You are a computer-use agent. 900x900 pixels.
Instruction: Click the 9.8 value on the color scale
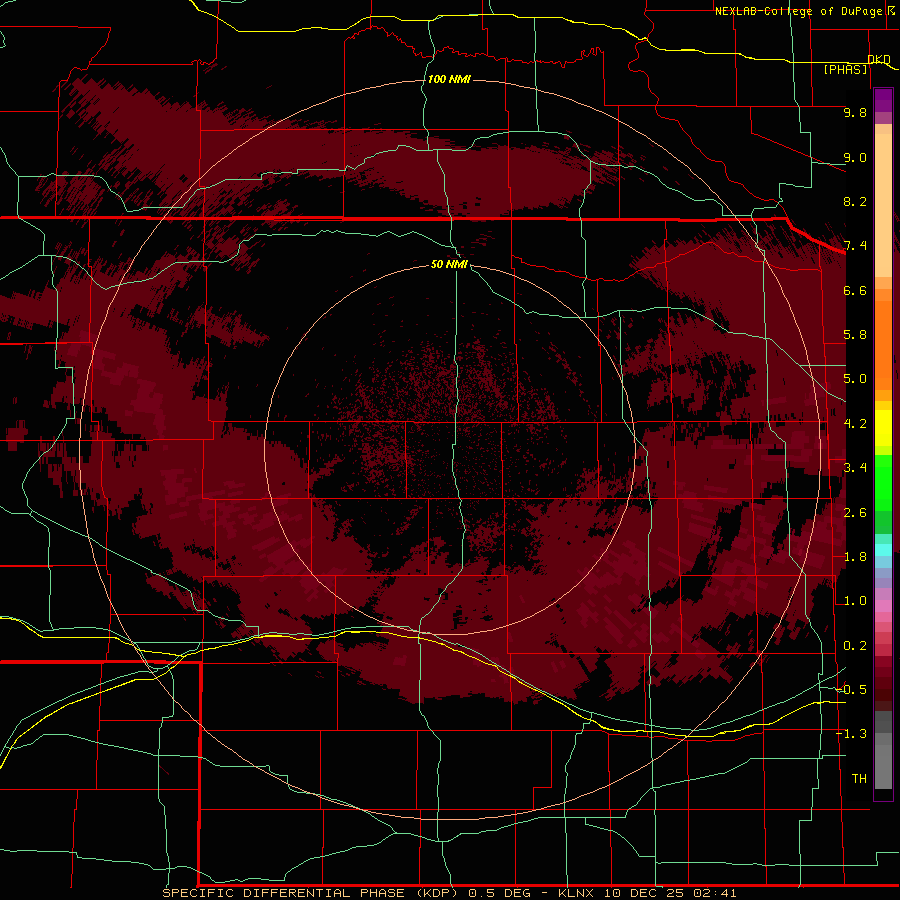coord(855,112)
